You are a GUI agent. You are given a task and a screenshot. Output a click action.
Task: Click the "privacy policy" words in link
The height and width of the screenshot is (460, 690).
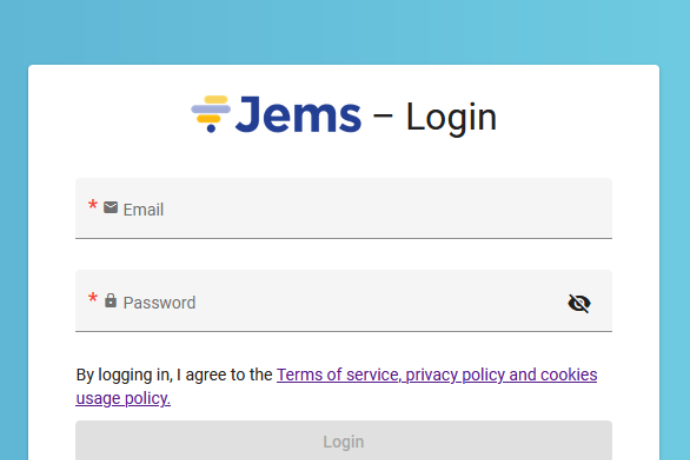click(x=455, y=375)
